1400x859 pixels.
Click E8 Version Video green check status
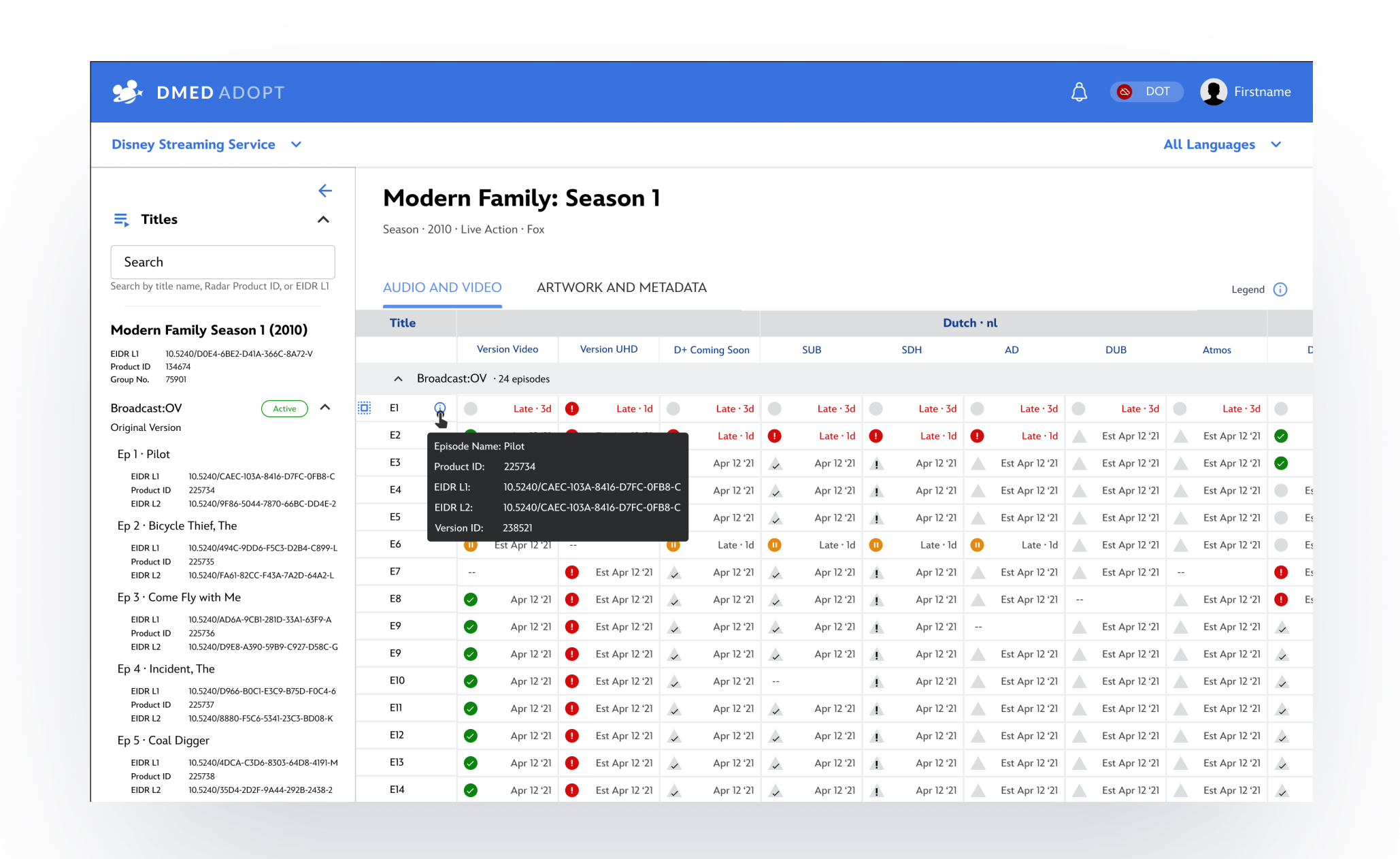tap(470, 600)
